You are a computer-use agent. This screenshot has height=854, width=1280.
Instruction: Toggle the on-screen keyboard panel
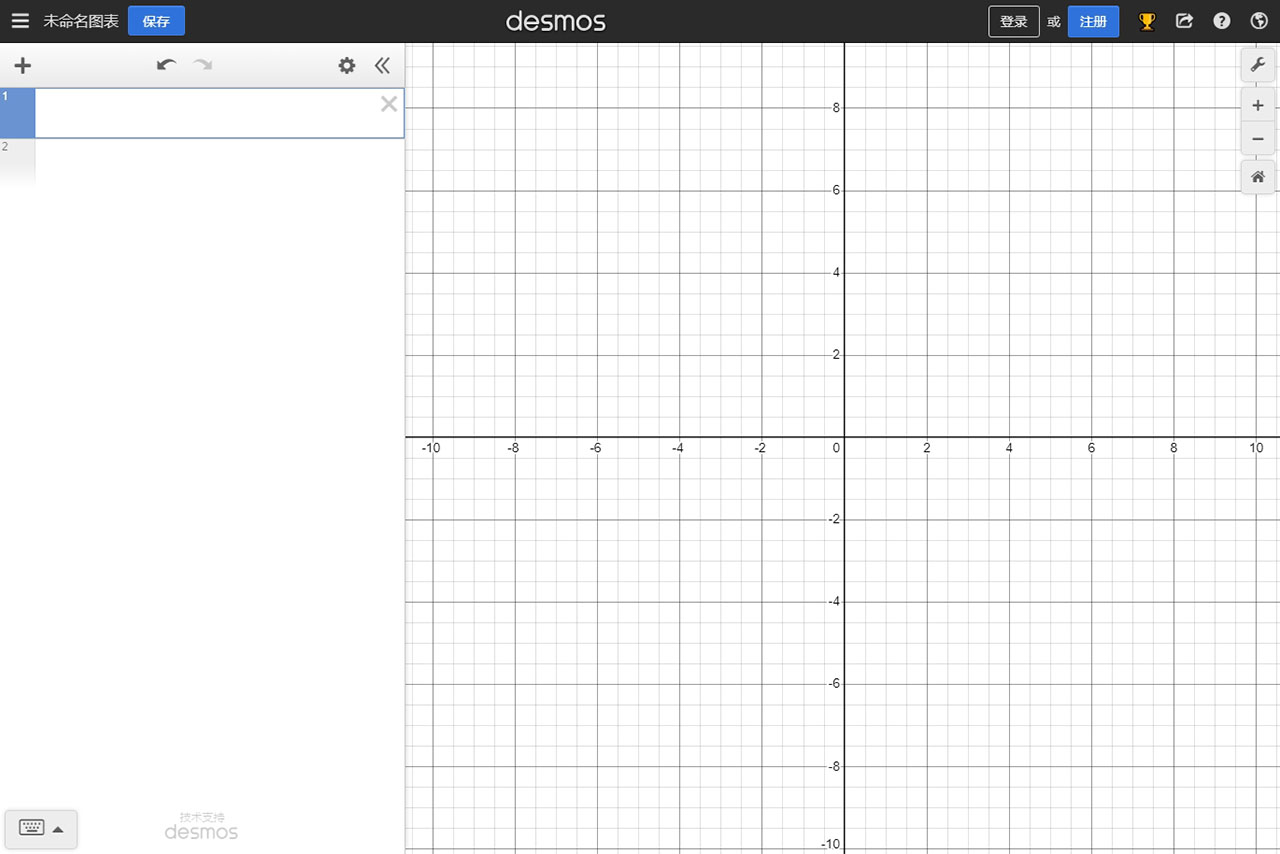coord(31,828)
